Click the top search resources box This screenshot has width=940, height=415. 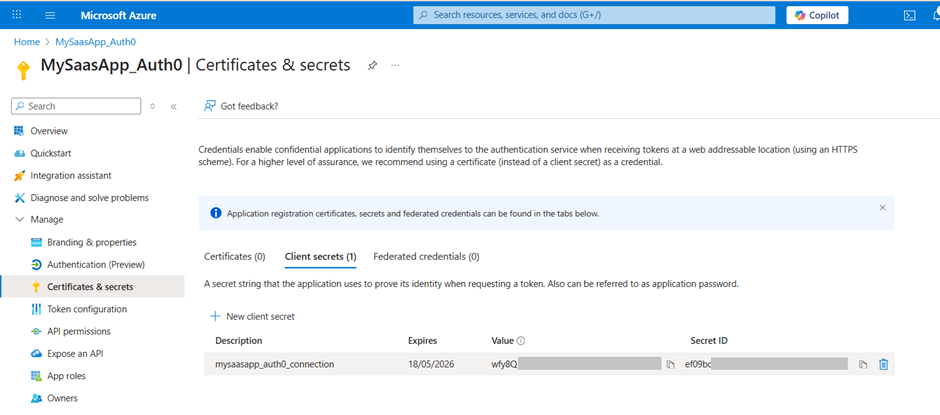594,15
